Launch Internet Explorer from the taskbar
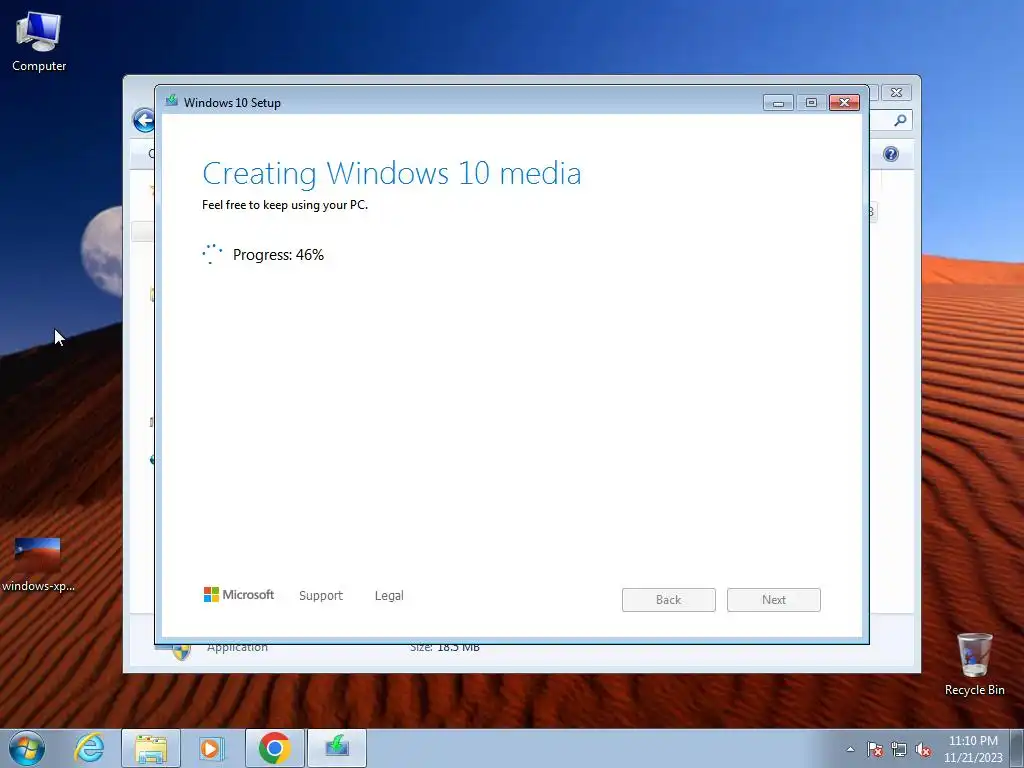The height and width of the screenshot is (768, 1024). coord(89,748)
